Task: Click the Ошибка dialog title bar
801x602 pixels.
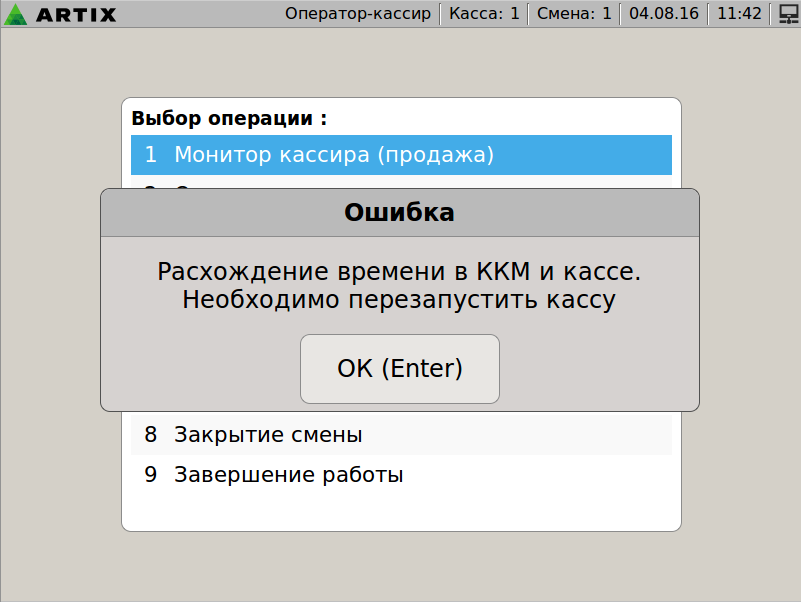Action: click(x=399, y=212)
